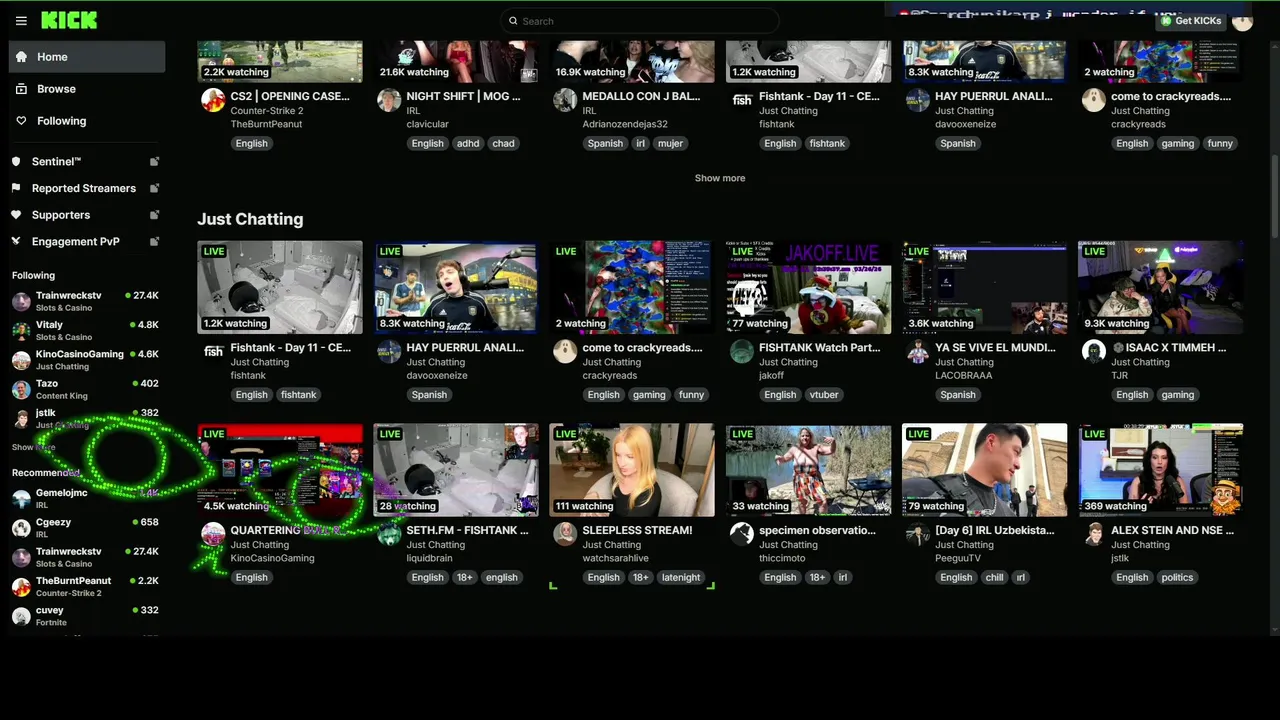The image size is (1280, 720).
Task: Open specimen observatio stream thumbnail
Action: (808, 470)
